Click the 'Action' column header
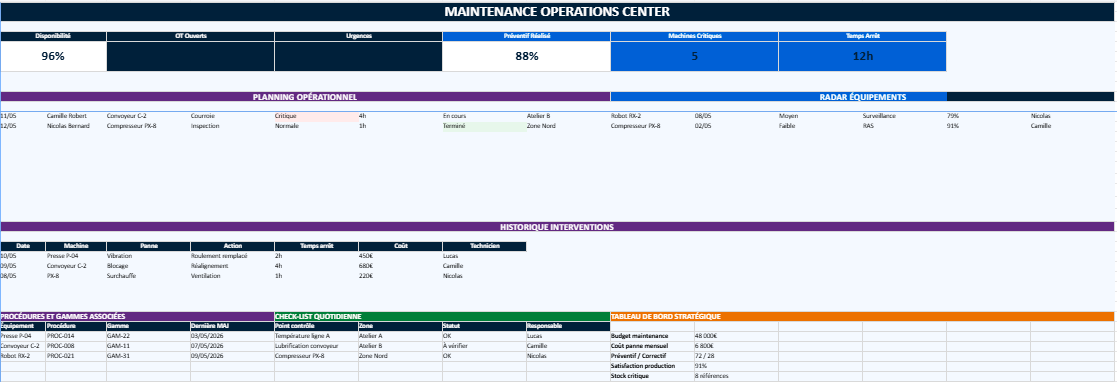 pyautogui.click(x=232, y=246)
